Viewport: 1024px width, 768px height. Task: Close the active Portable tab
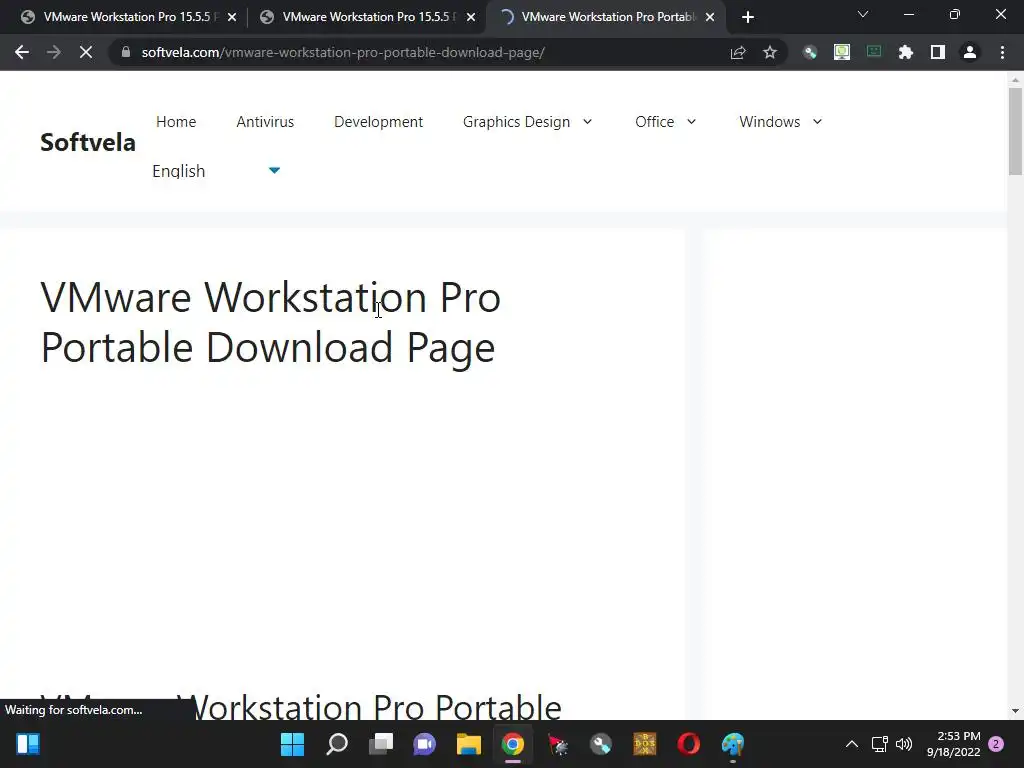pos(710,17)
